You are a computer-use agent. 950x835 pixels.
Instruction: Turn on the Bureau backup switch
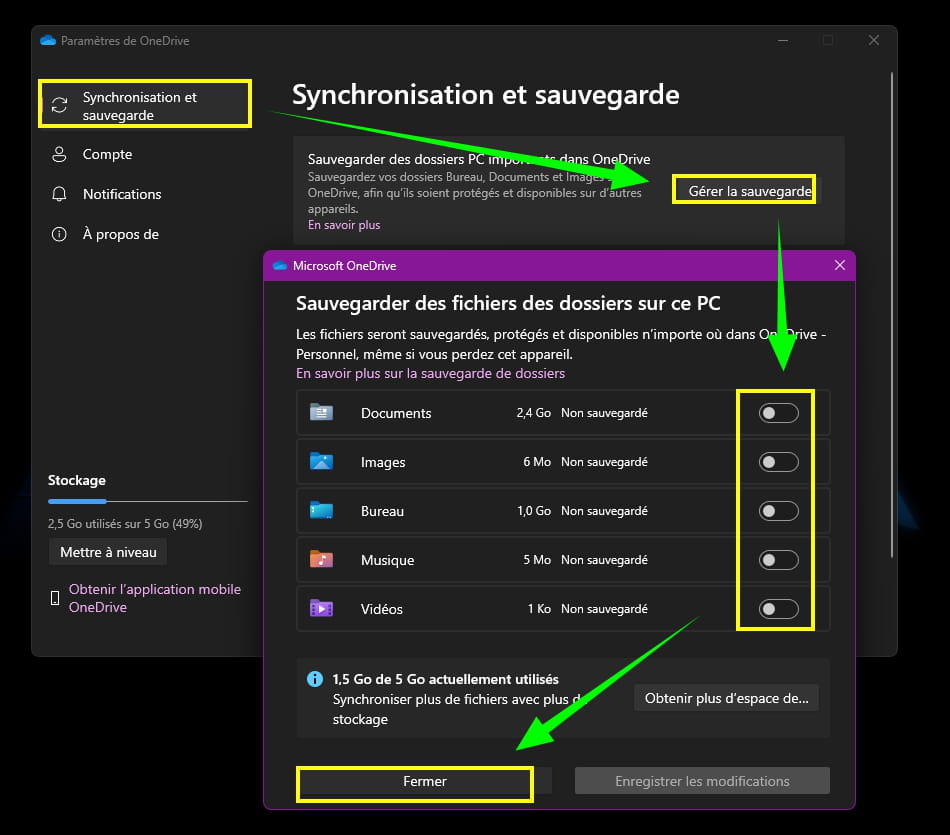[779, 511]
